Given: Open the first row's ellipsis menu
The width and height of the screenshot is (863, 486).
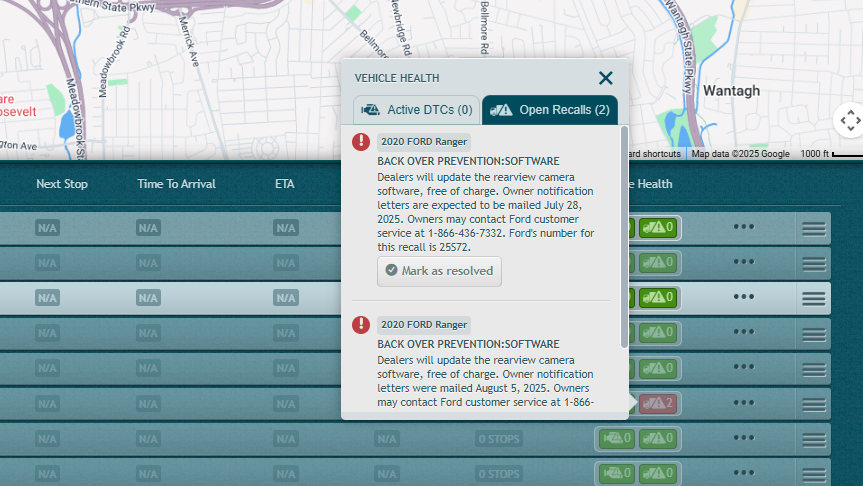Looking at the screenshot, I should pos(743,227).
